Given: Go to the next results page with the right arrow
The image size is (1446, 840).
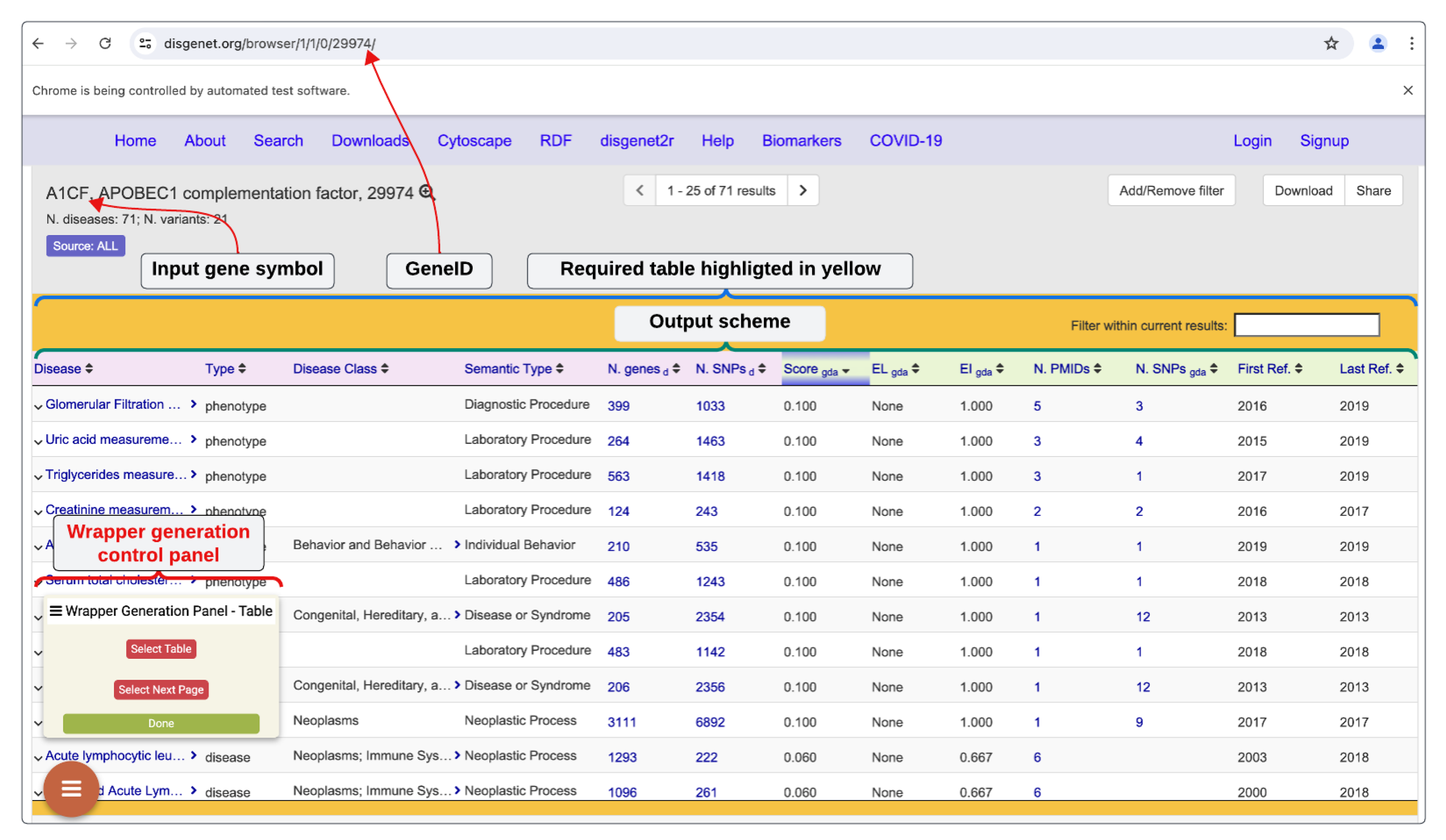Looking at the screenshot, I should tap(803, 190).
